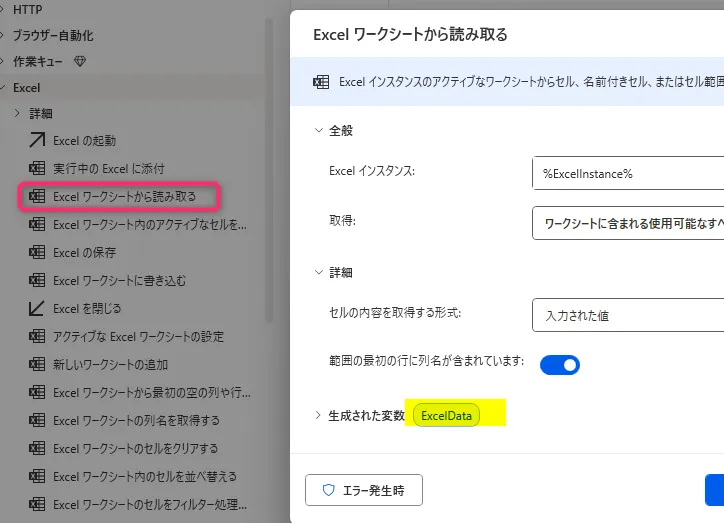
Task: Collapse the 詳細 section in the dialog
Action: point(319,272)
